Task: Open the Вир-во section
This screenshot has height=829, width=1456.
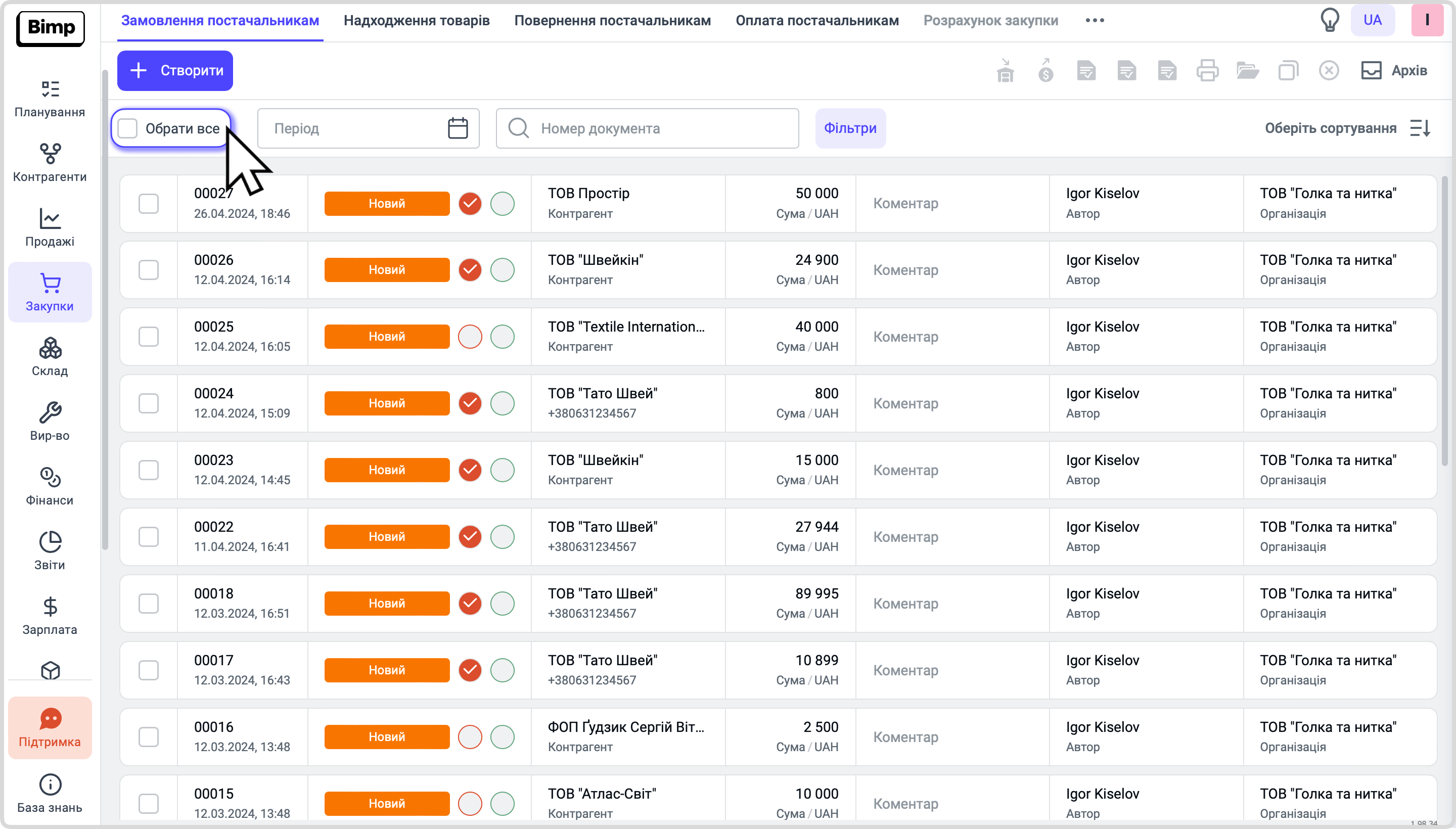Action: pos(50,422)
